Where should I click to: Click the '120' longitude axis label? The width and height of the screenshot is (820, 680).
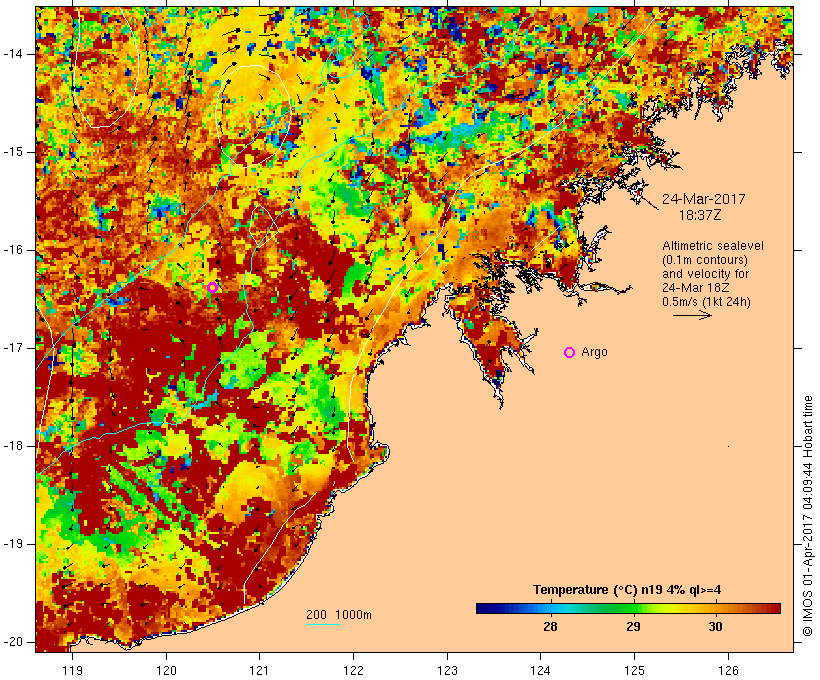(166, 670)
